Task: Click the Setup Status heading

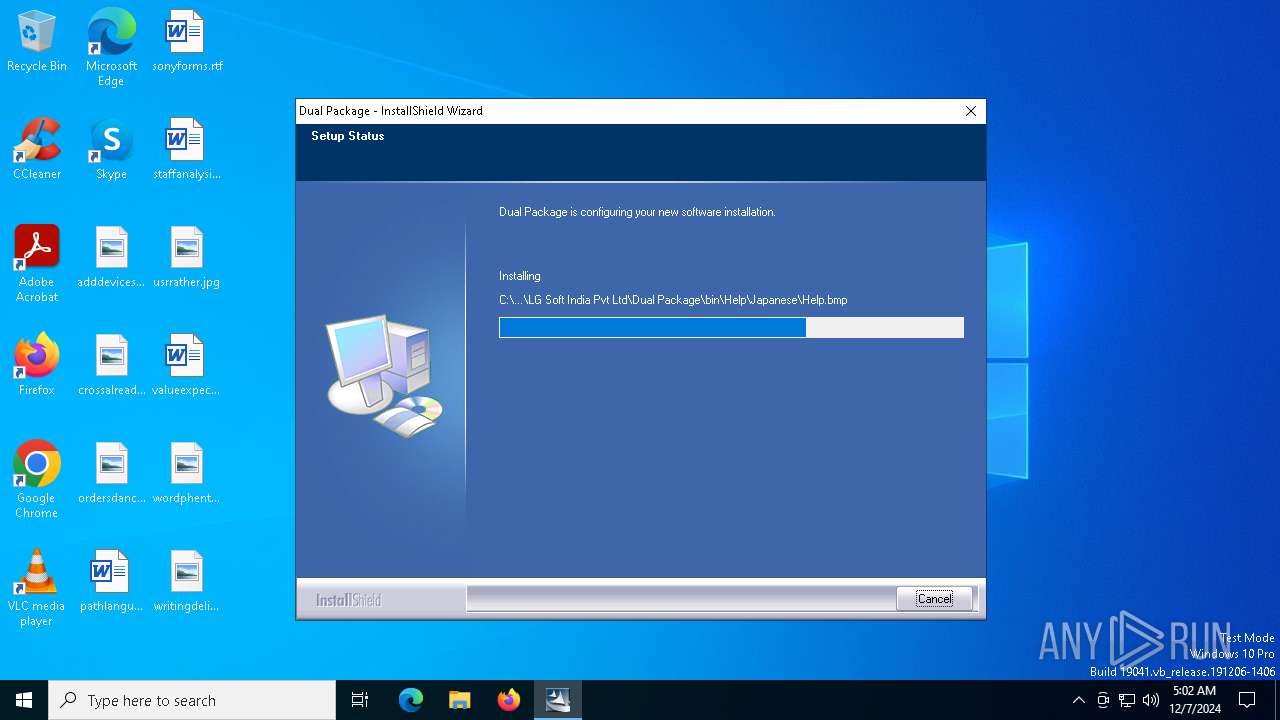Action: [x=347, y=136]
